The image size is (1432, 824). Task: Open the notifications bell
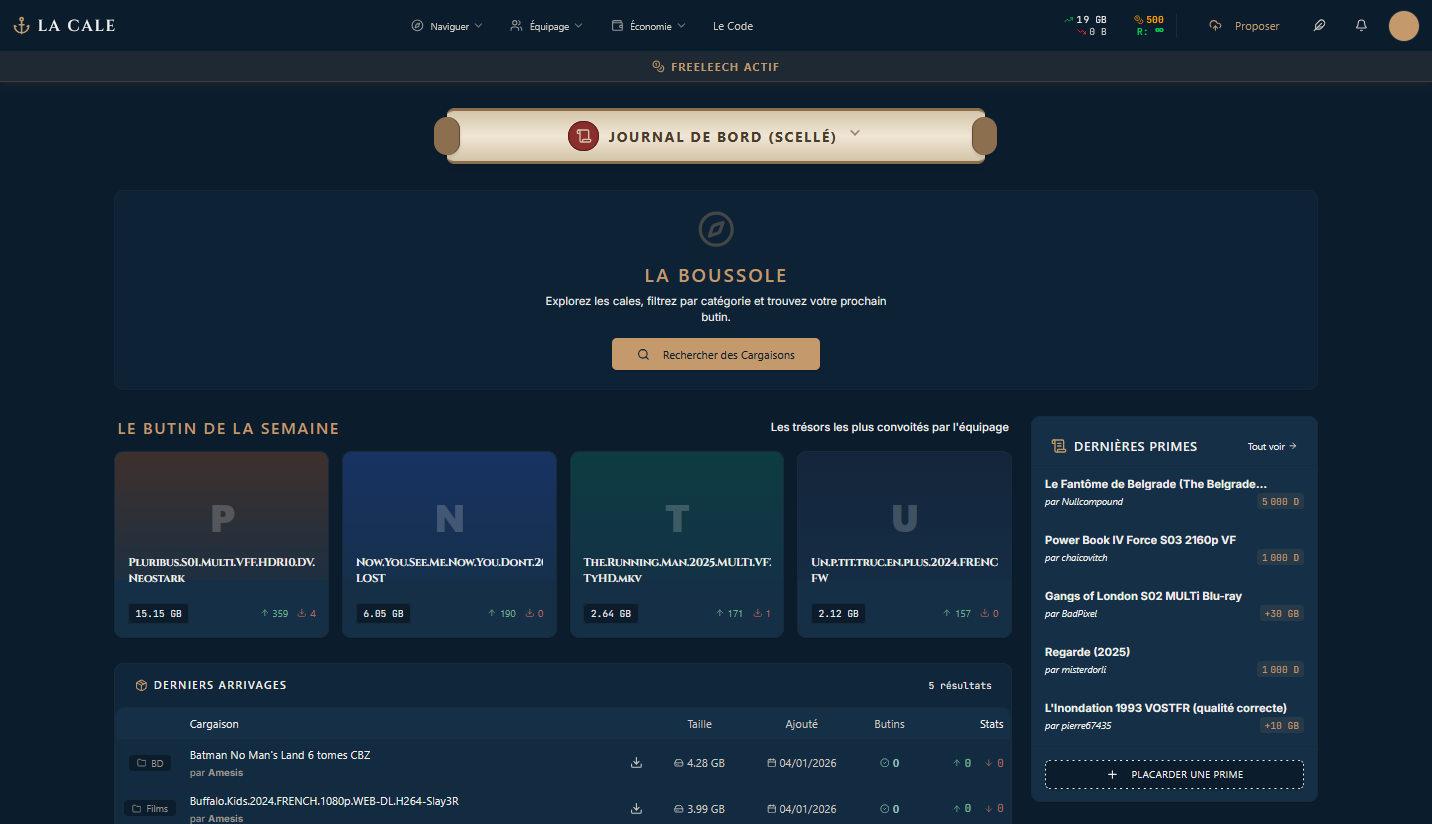[x=1361, y=26]
